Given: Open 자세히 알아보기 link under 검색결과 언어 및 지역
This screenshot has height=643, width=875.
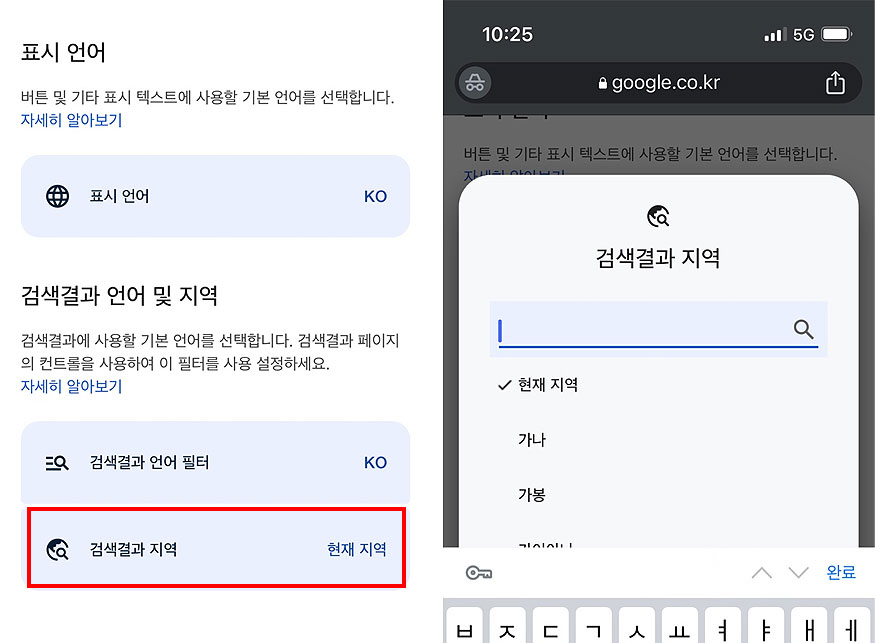Looking at the screenshot, I should [x=71, y=386].
